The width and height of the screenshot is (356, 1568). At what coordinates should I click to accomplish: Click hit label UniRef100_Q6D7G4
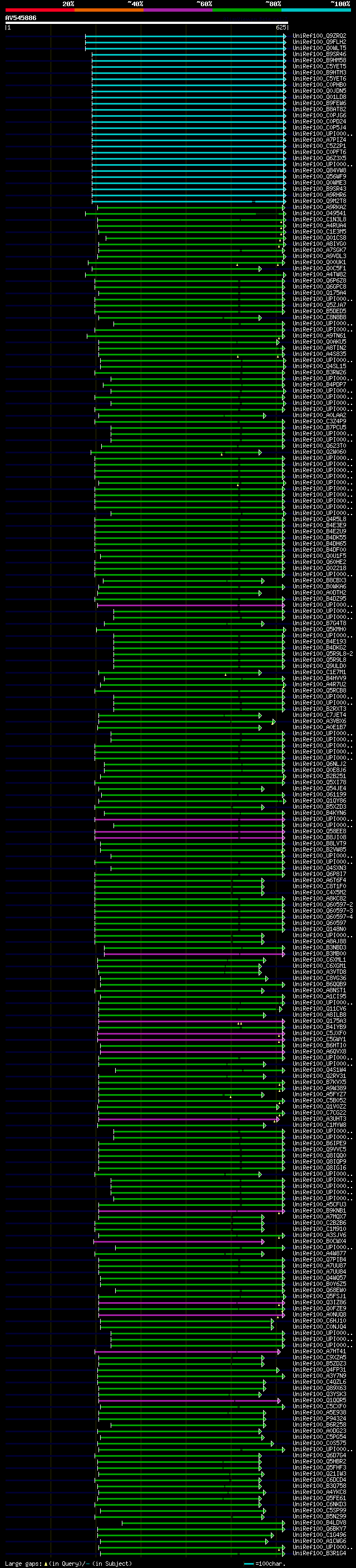[319, 1456]
